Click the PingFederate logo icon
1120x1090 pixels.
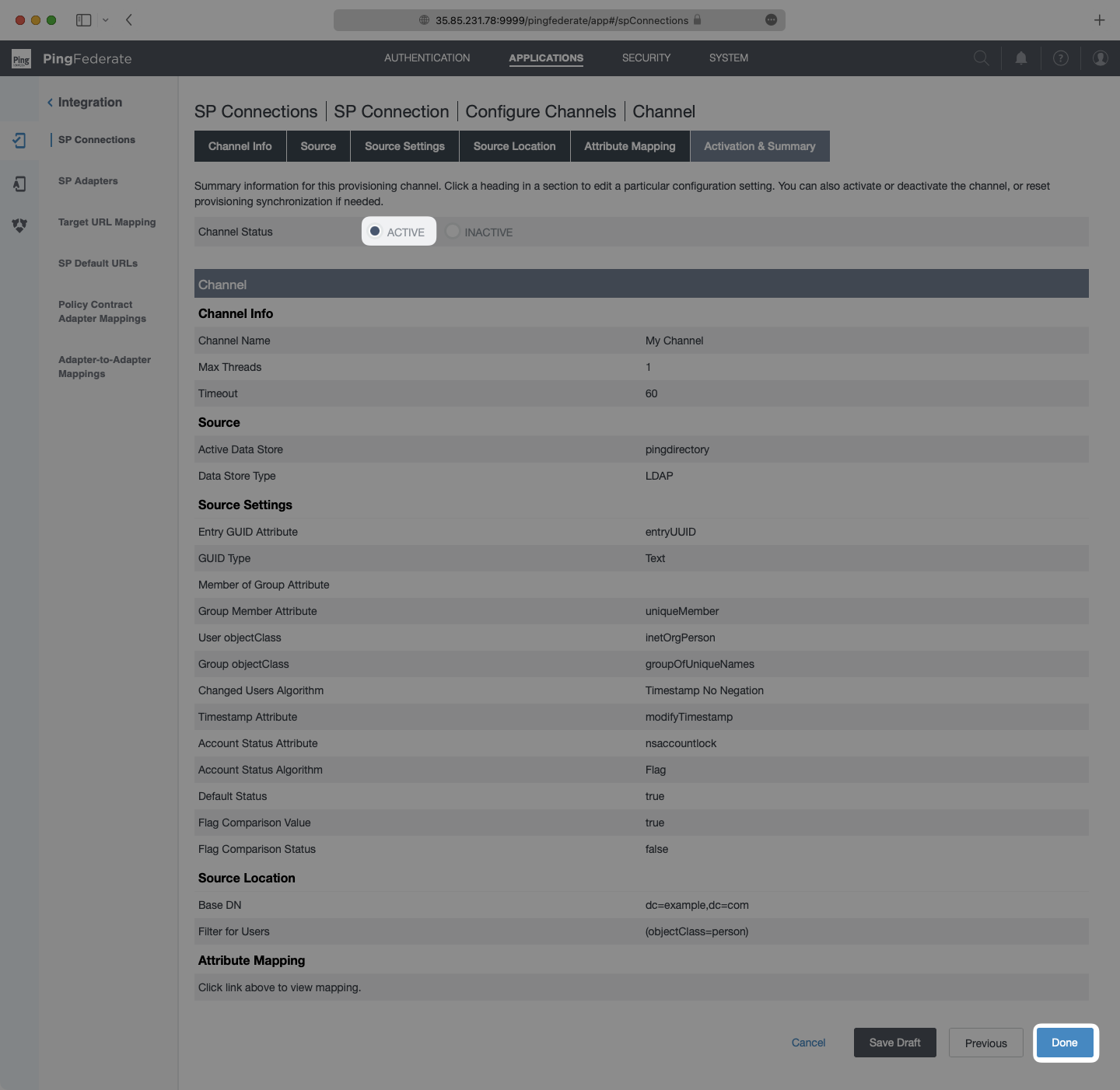pos(21,58)
